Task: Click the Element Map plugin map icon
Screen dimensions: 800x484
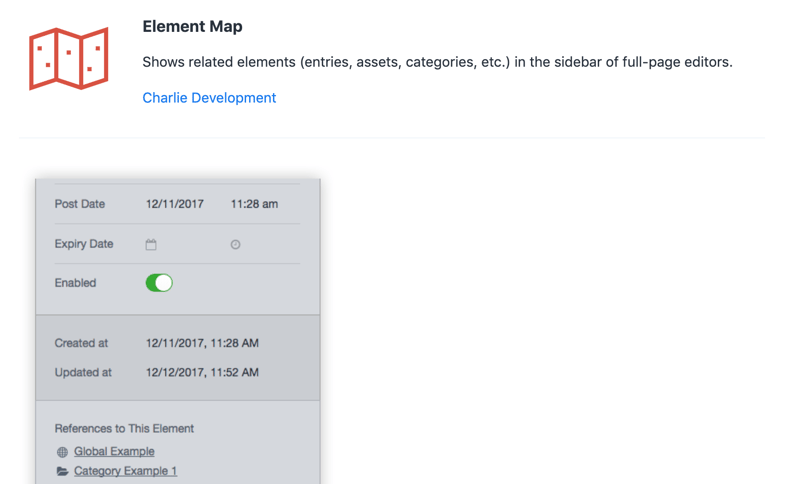Action: [x=69, y=59]
